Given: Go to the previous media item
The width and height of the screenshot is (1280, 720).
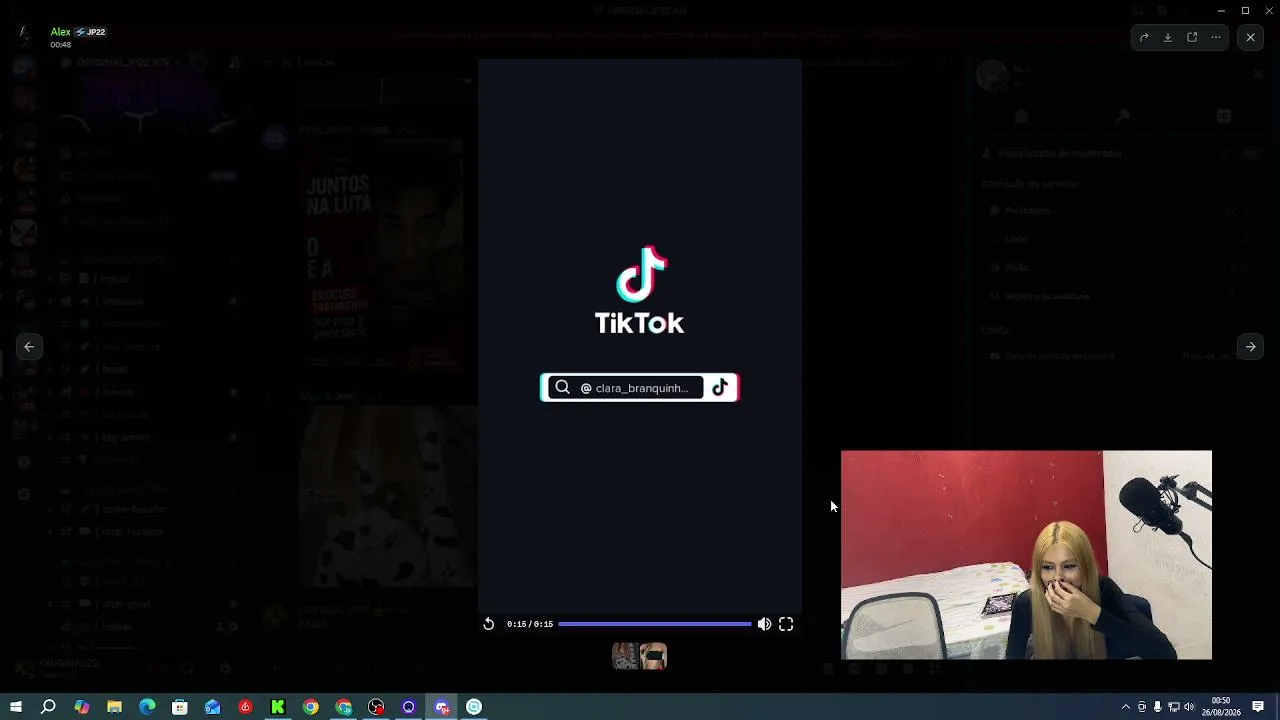Looking at the screenshot, I should point(29,347).
